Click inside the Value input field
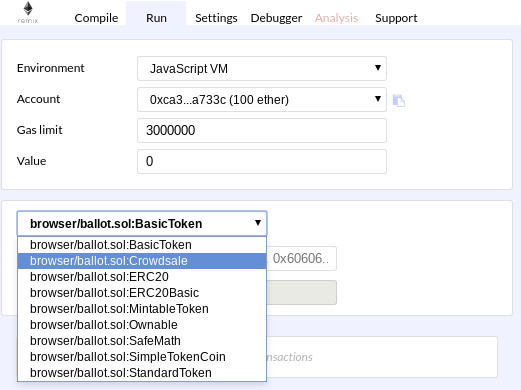The width and height of the screenshot is (521, 390). [x=262, y=161]
